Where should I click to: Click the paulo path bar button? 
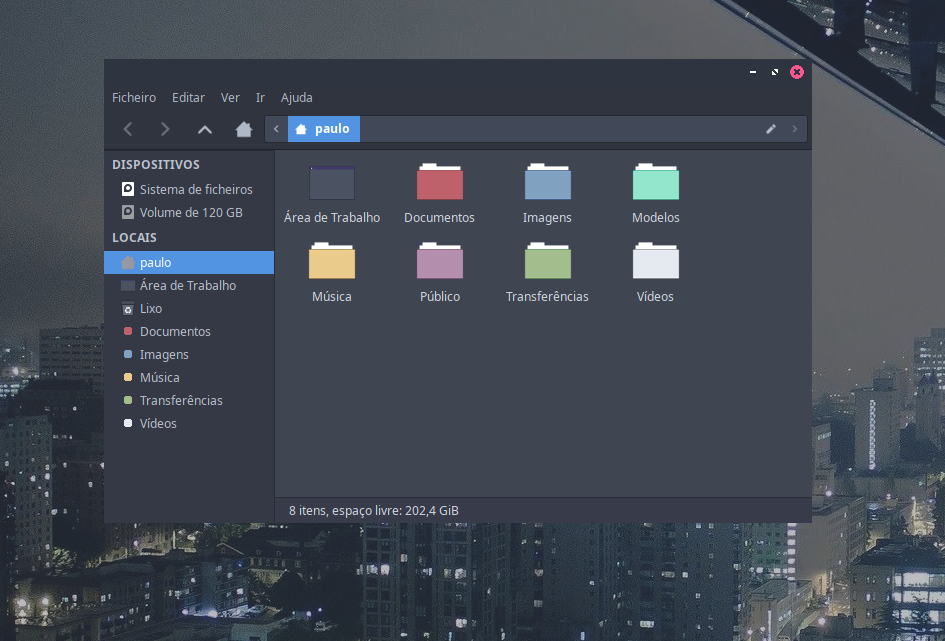click(x=323, y=129)
